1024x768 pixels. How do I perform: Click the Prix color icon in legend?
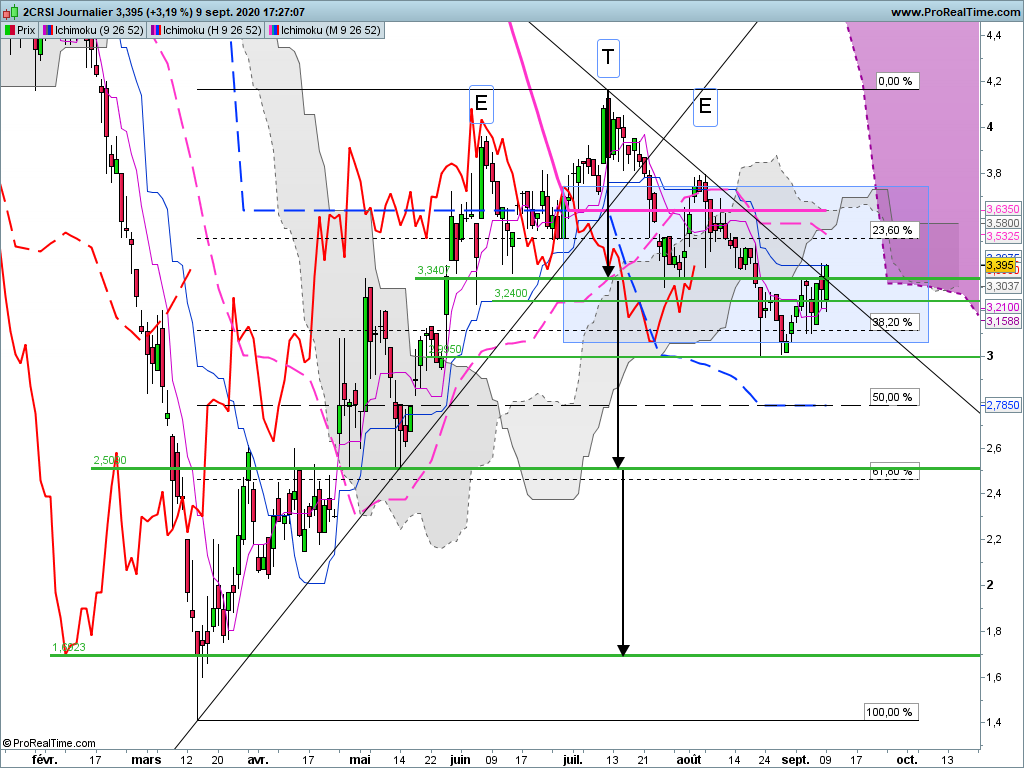(9, 30)
